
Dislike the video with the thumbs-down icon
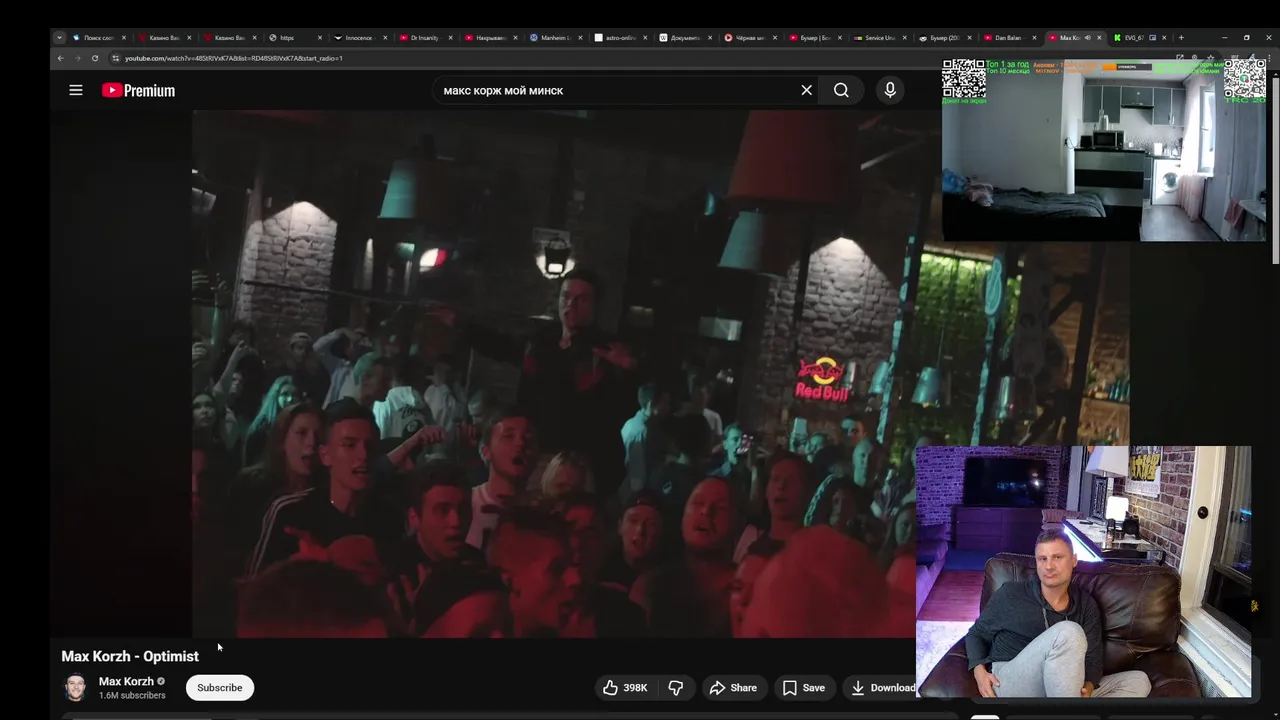pyautogui.click(x=676, y=688)
